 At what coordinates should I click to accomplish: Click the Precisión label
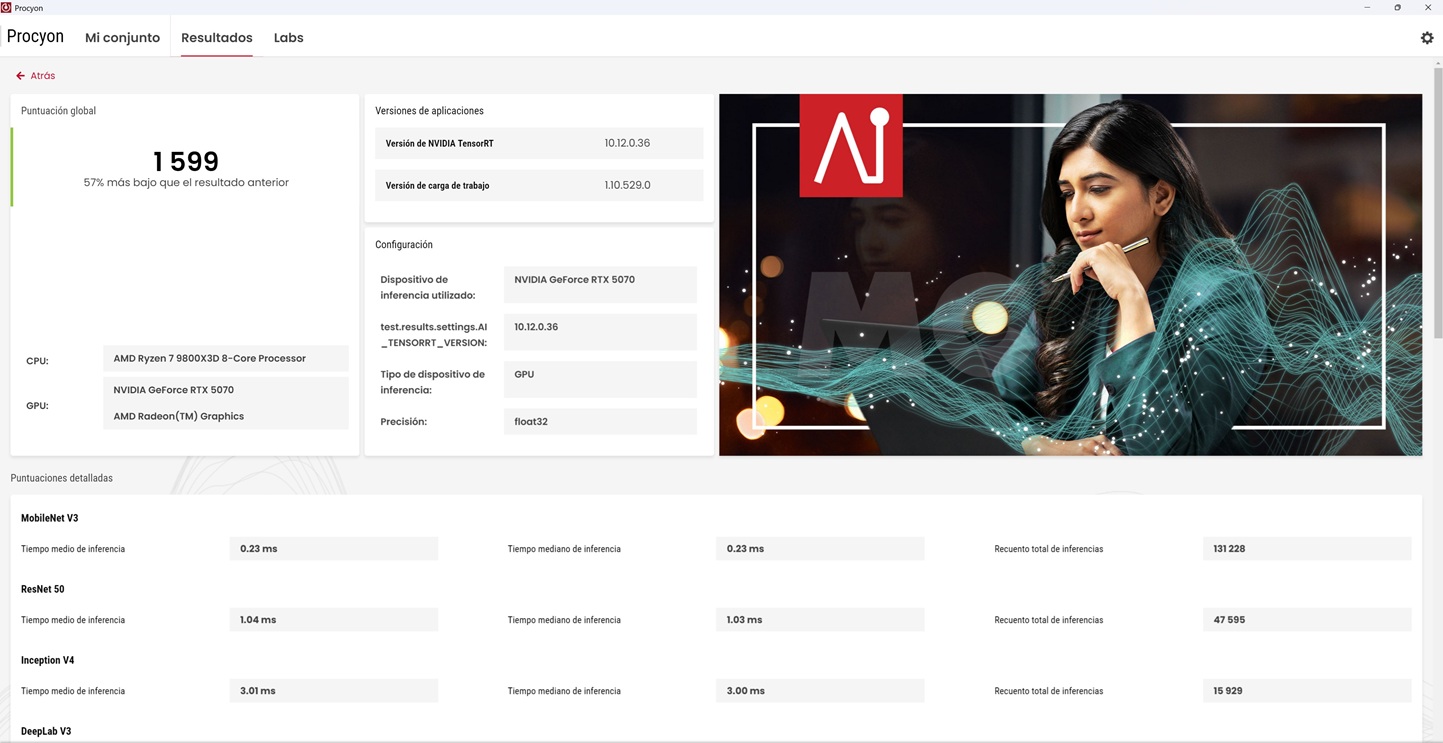coord(404,422)
